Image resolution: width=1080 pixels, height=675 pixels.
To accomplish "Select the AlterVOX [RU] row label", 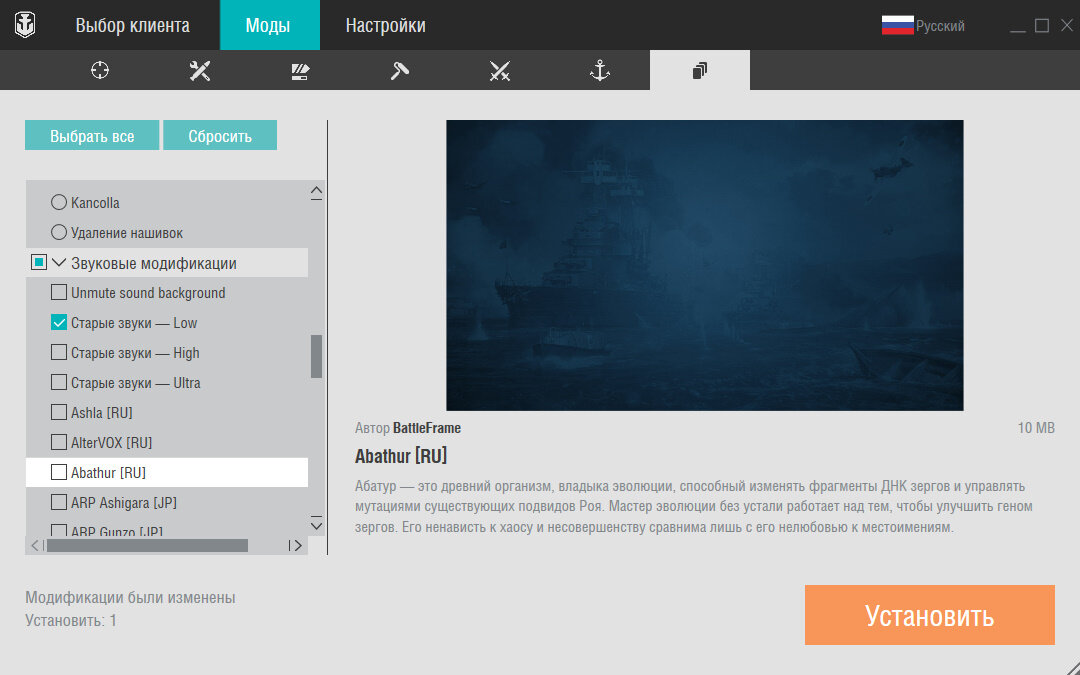I will click(112, 443).
